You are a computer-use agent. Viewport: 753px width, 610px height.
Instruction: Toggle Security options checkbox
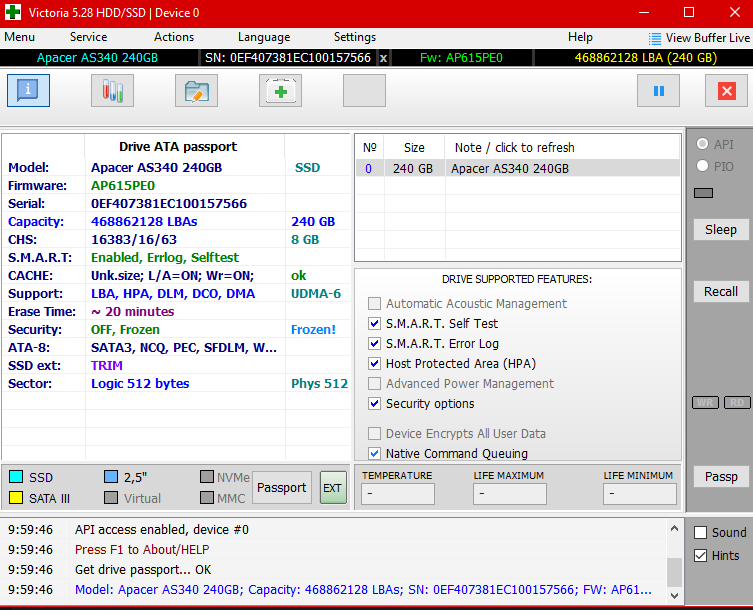pos(374,403)
